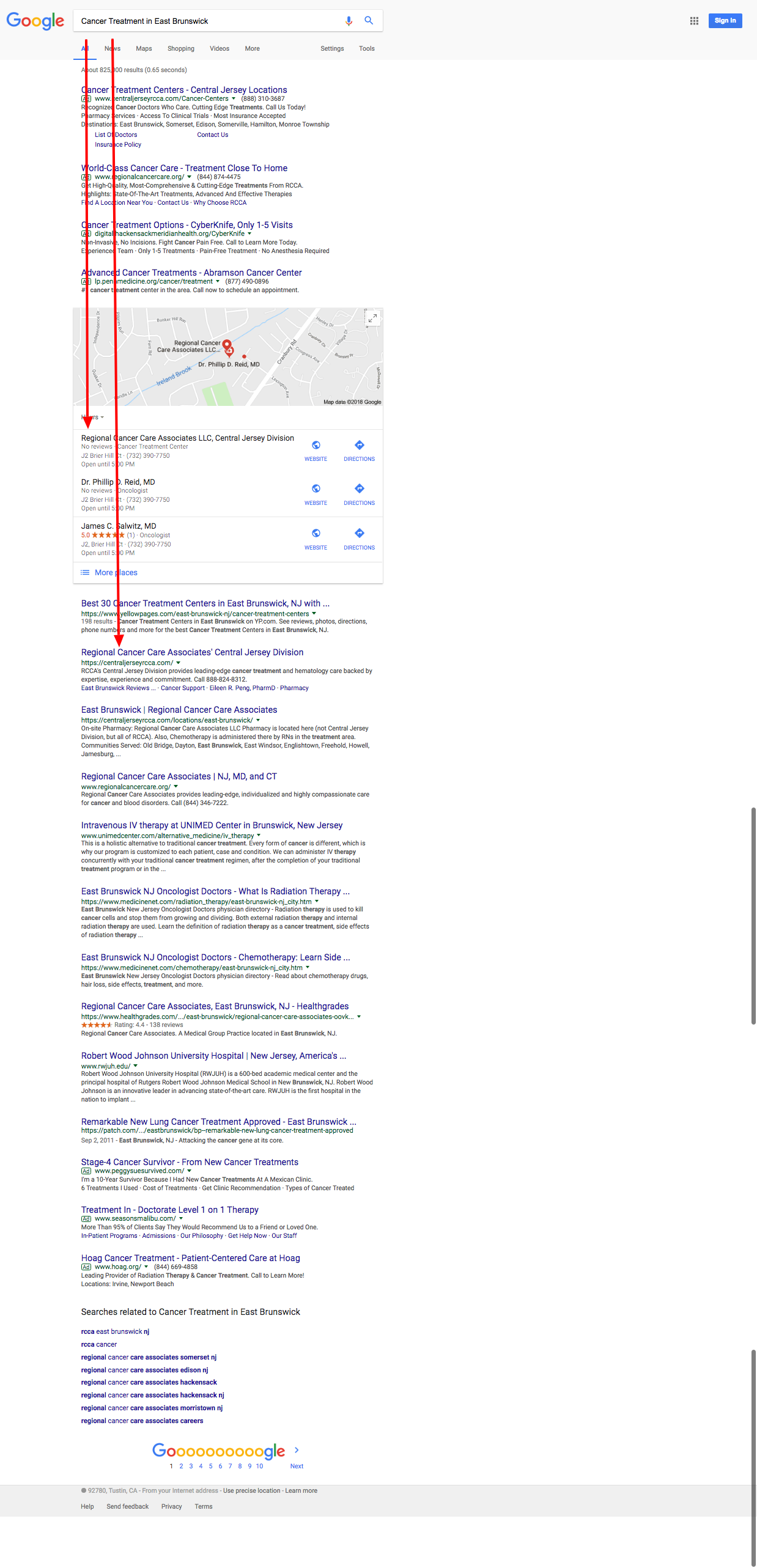Expand the map to full view
Image resolution: width=757 pixels, height=1568 pixels.
click(372, 318)
